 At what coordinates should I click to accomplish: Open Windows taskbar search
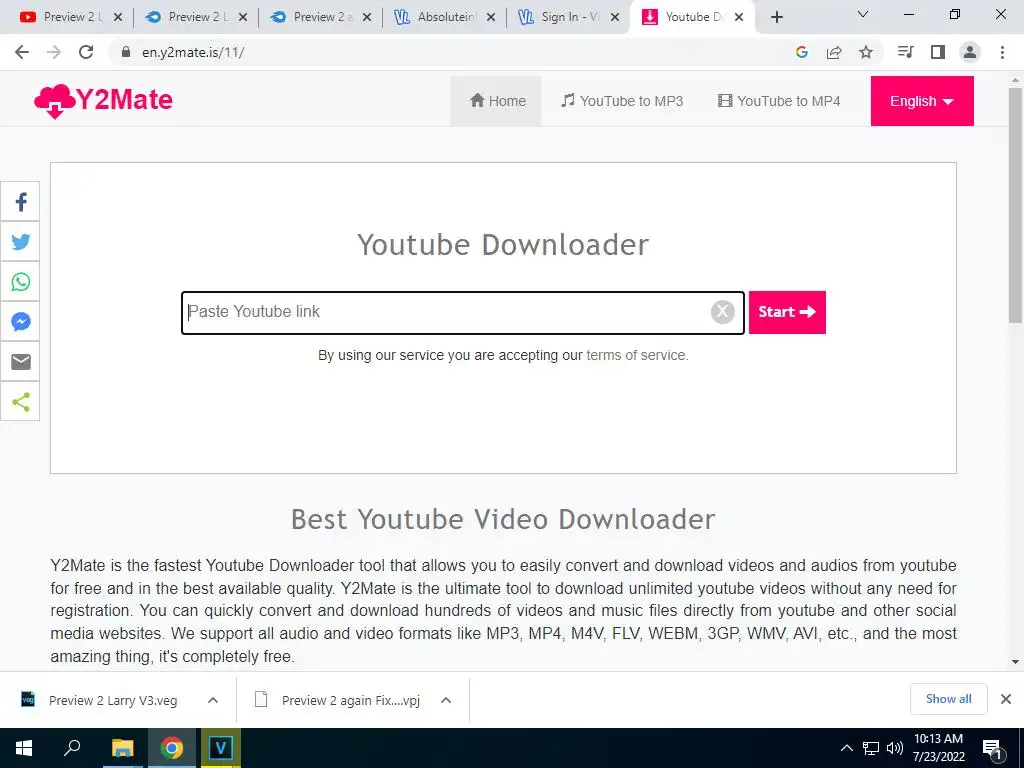pos(72,748)
